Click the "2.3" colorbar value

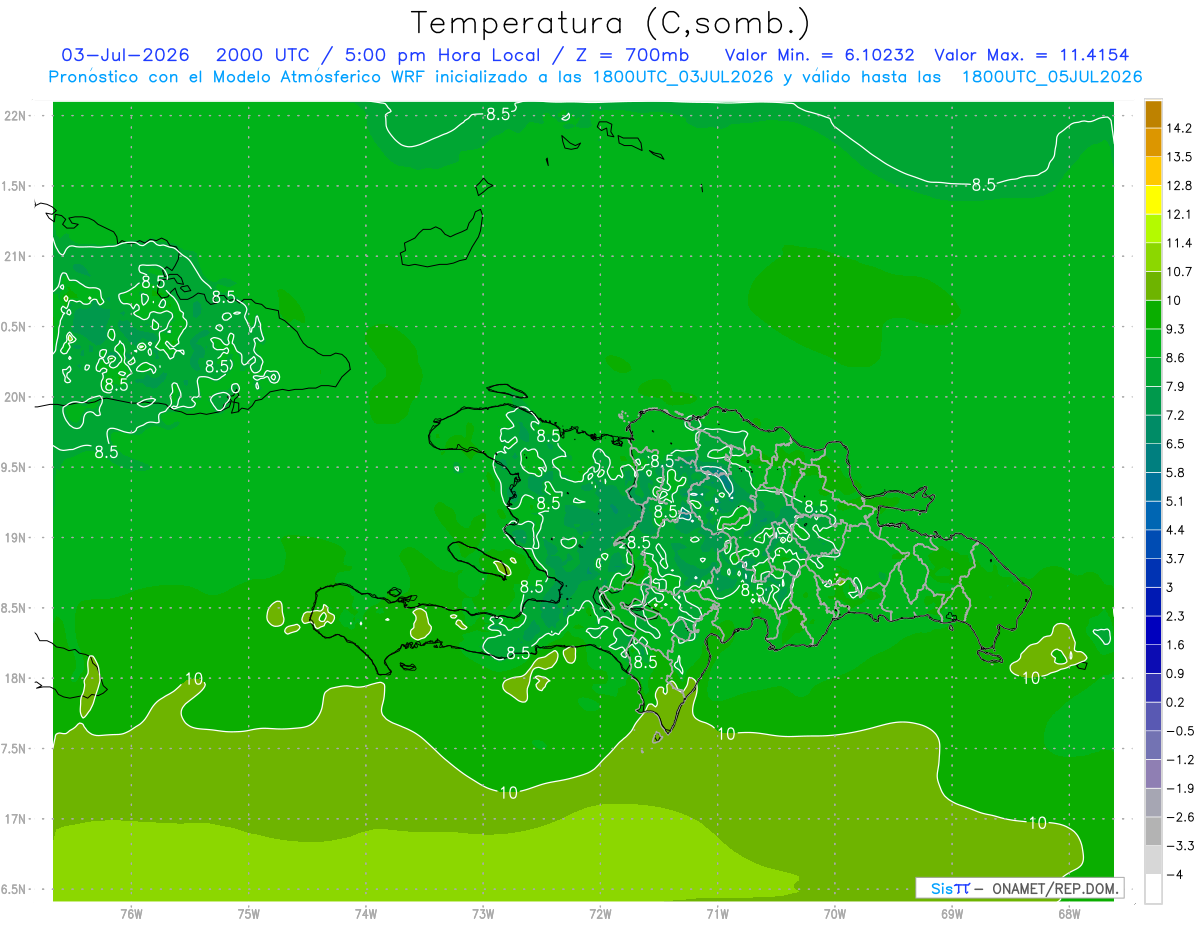tap(1177, 616)
